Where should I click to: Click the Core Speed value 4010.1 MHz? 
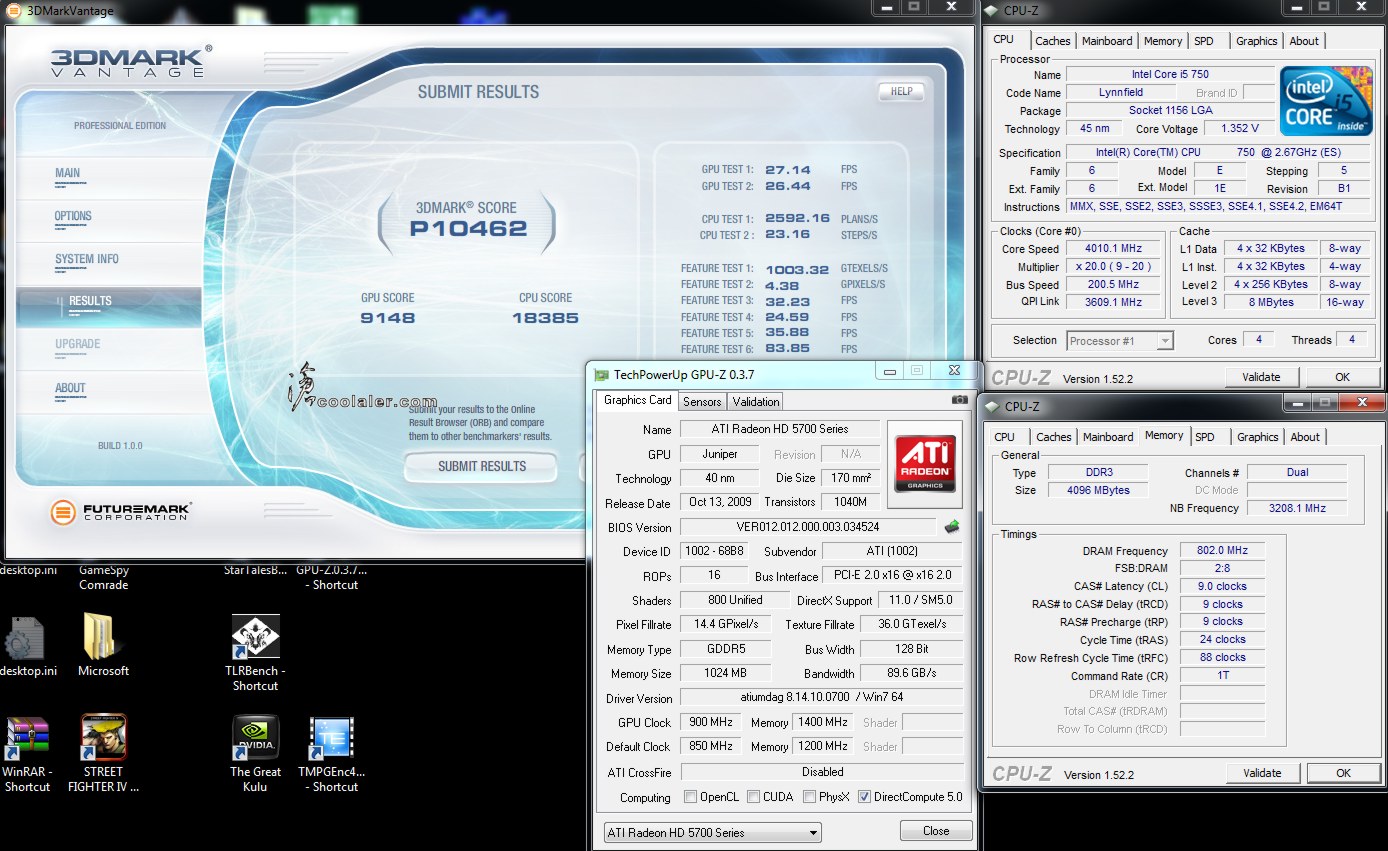tap(1113, 249)
